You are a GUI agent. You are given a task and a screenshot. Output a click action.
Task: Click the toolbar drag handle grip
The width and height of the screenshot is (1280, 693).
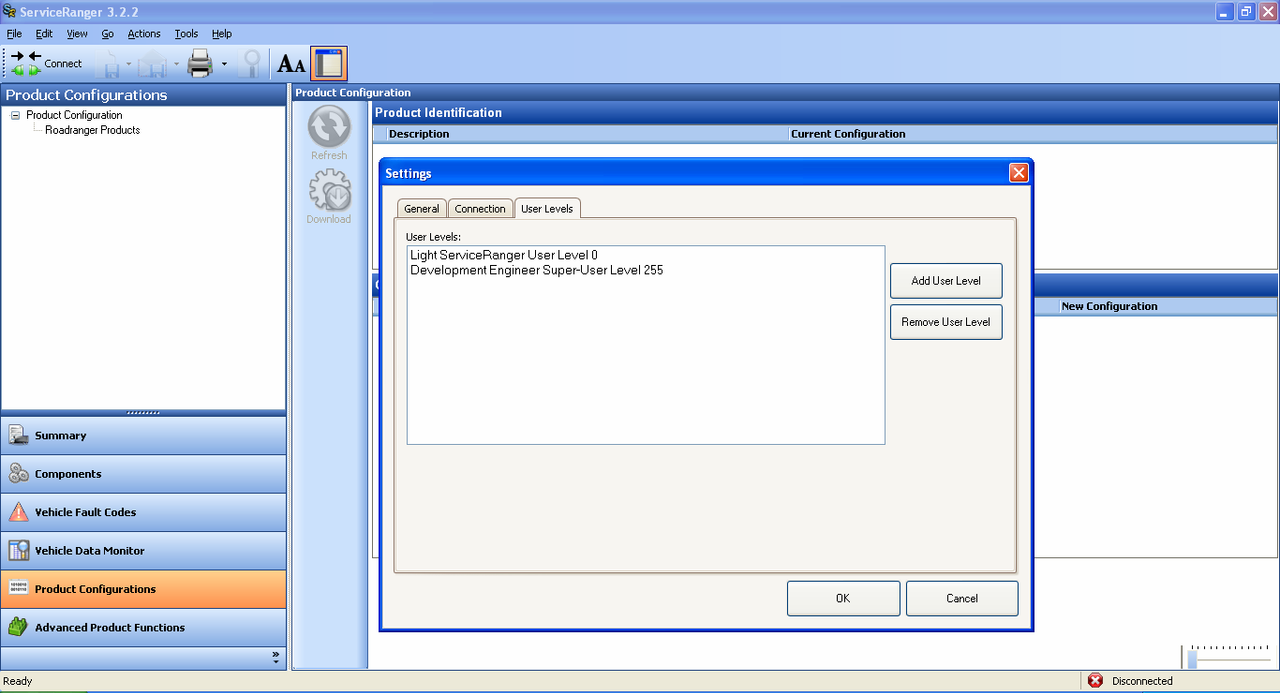[5, 63]
